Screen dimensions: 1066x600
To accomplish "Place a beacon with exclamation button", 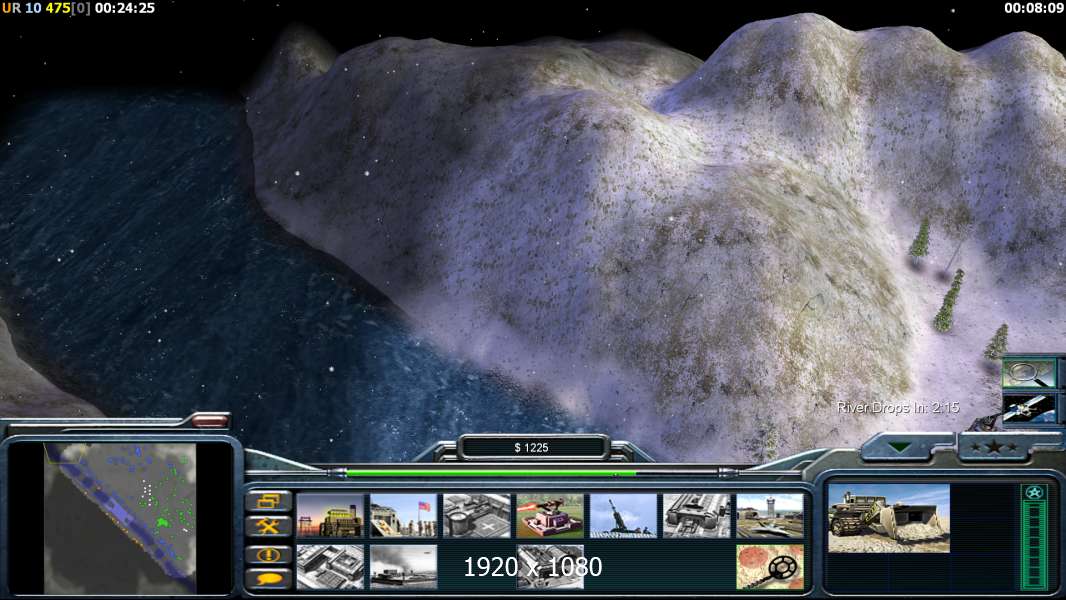I will pyautogui.click(x=269, y=554).
